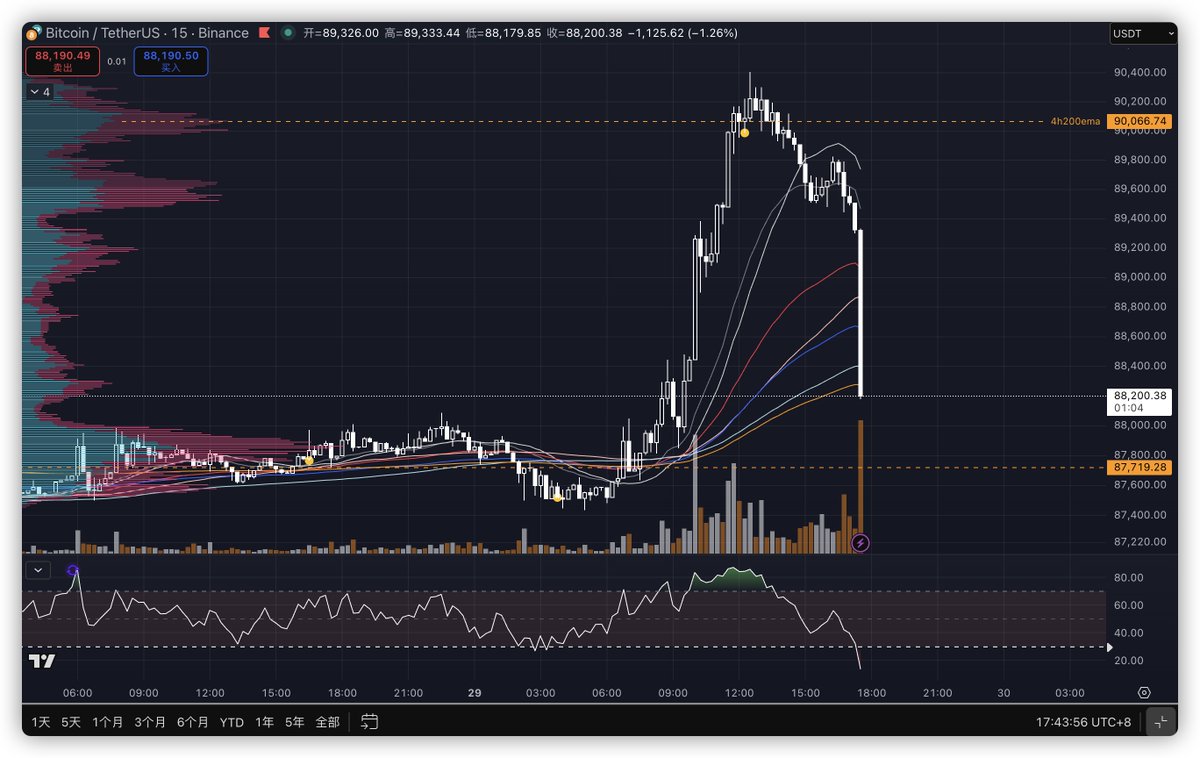Click the Bitcoin coin logo icon
This screenshot has width=1200, height=758.
point(36,33)
